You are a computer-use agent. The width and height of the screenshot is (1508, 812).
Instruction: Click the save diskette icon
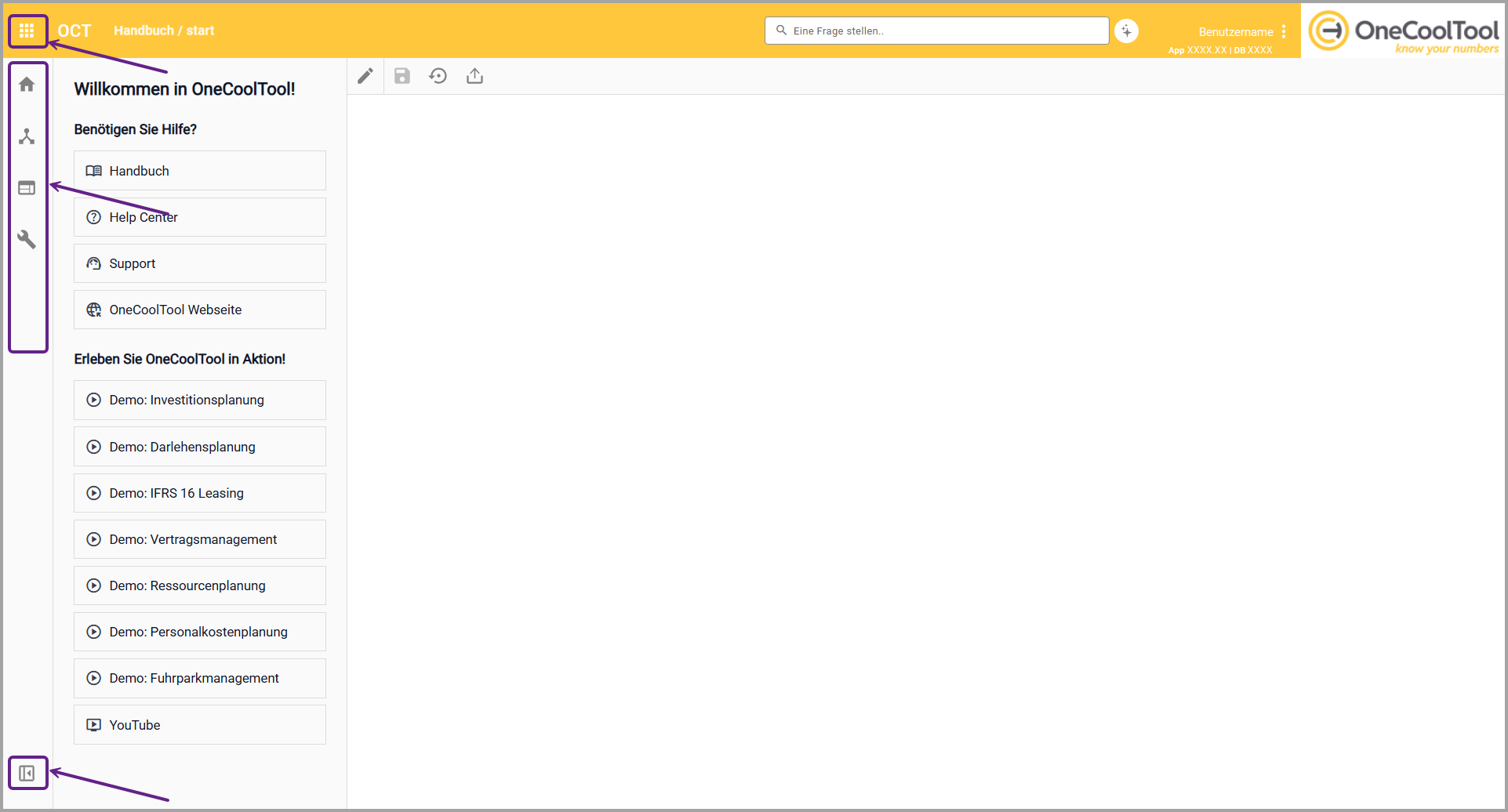point(402,76)
